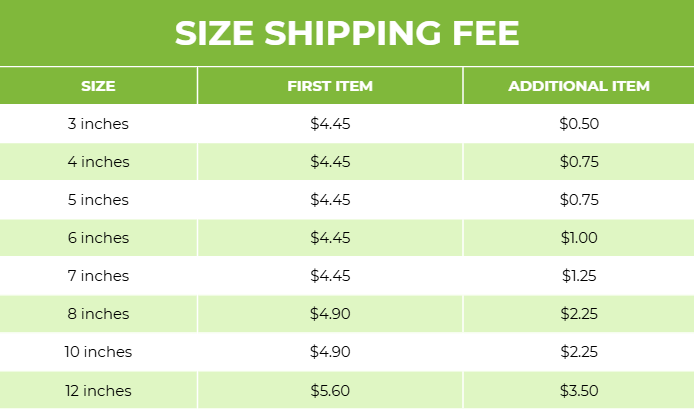Select the $1.25 additional item fee
This screenshot has width=694, height=409.
(579, 276)
